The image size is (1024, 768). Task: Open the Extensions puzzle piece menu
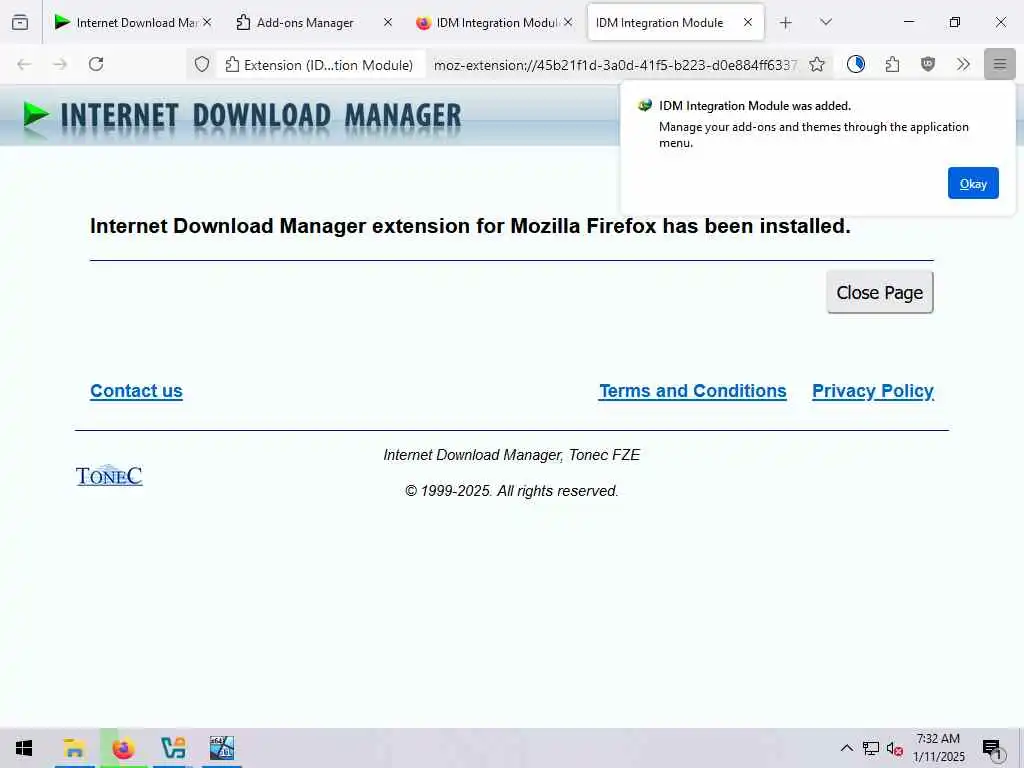click(892, 64)
